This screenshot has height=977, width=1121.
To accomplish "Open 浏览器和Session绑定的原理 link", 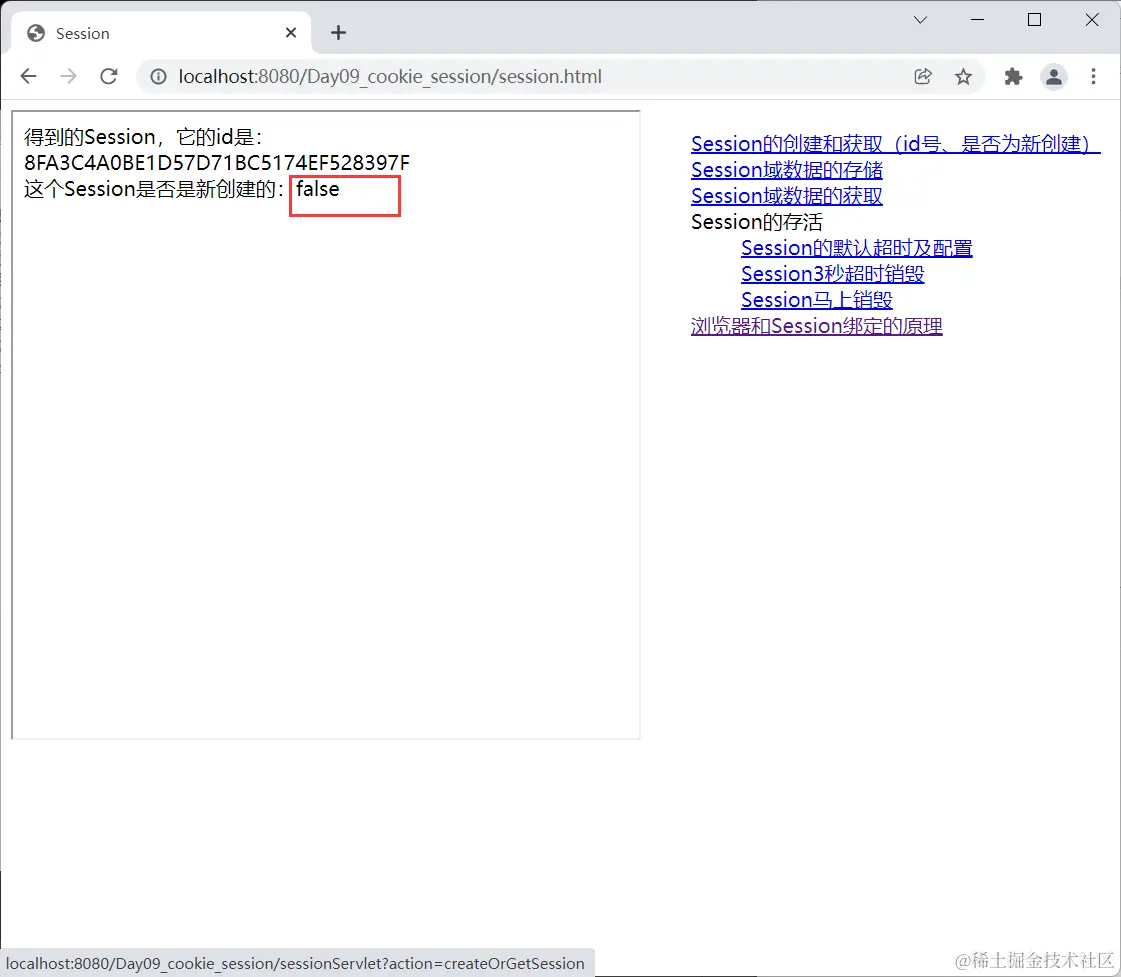I will pyautogui.click(x=816, y=326).
